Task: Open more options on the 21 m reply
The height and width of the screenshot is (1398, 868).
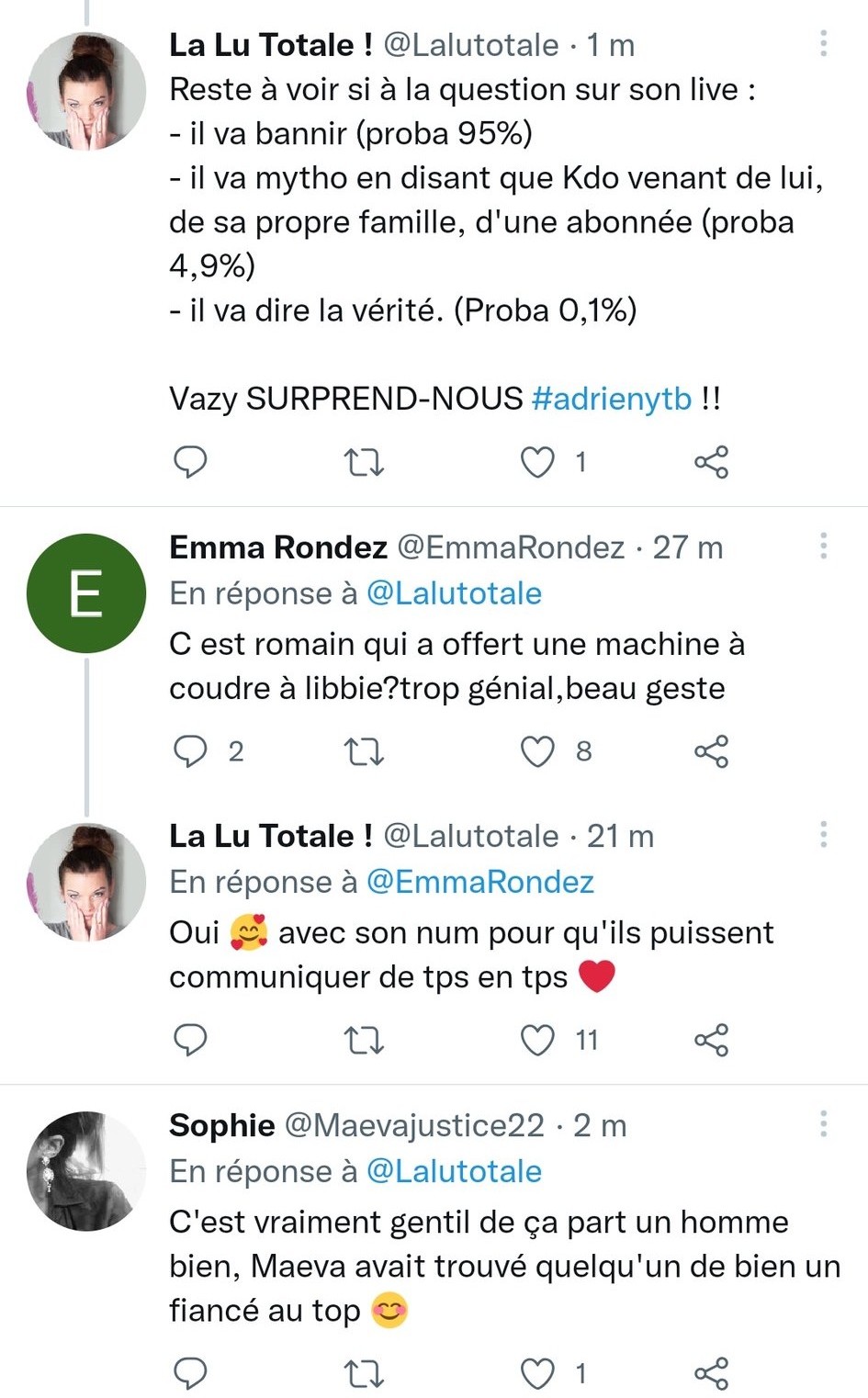Action: pyautogui.click(x=823, y=834)
